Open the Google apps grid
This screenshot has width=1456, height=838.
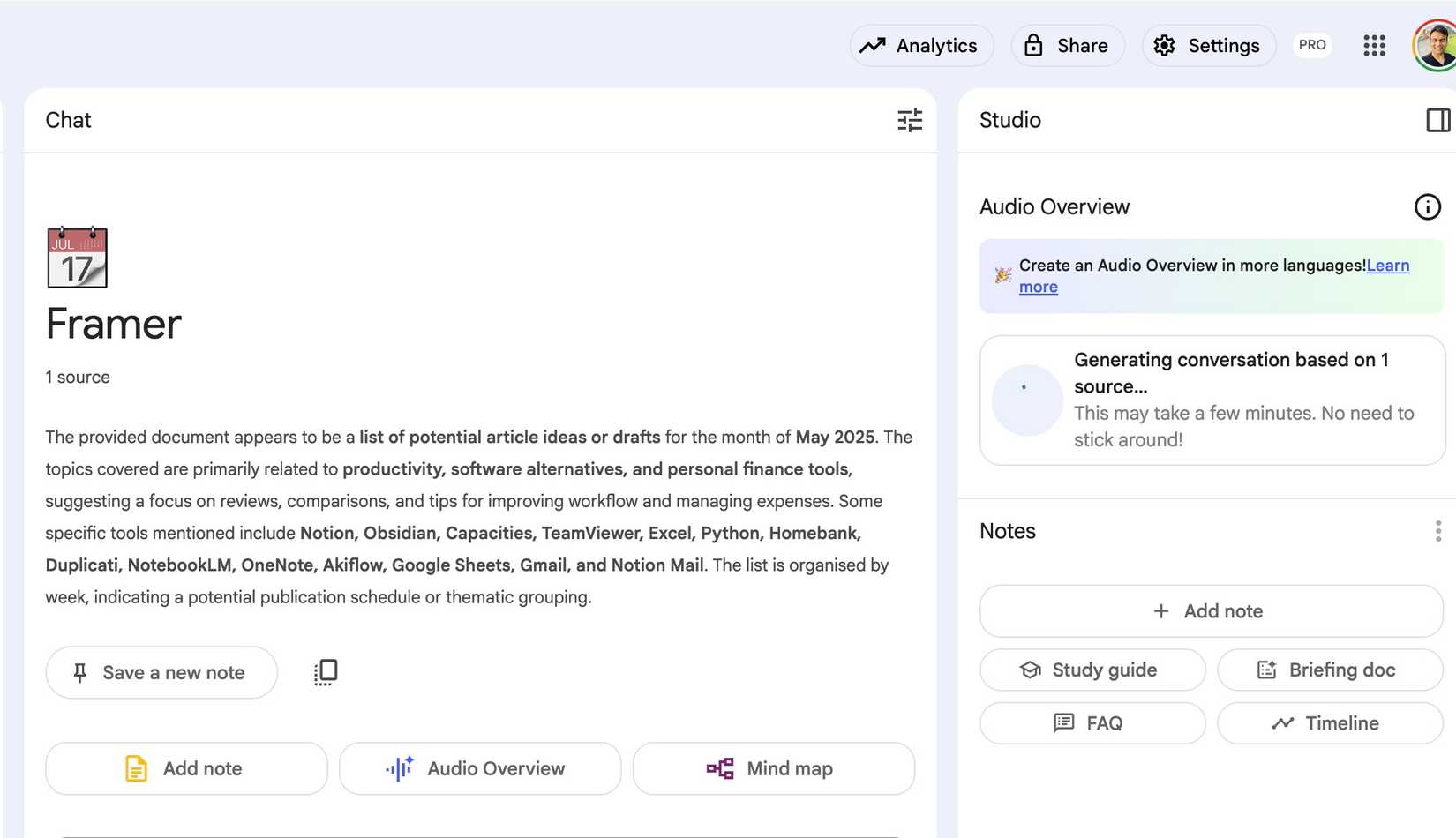coord(1374,46)
